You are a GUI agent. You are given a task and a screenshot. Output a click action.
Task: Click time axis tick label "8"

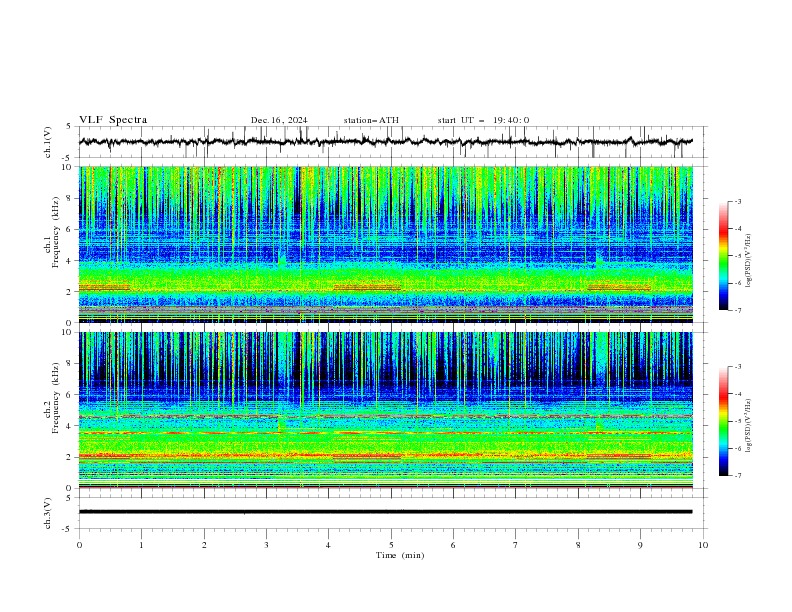pyautogui.click(x=578, y=545)
